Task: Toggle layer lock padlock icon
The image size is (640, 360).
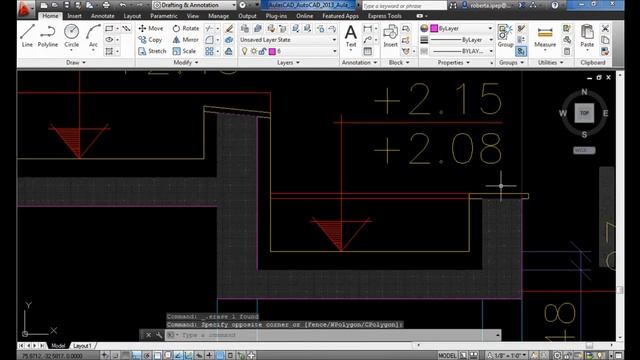Action: pyautogui.click(x=262, y=51)
